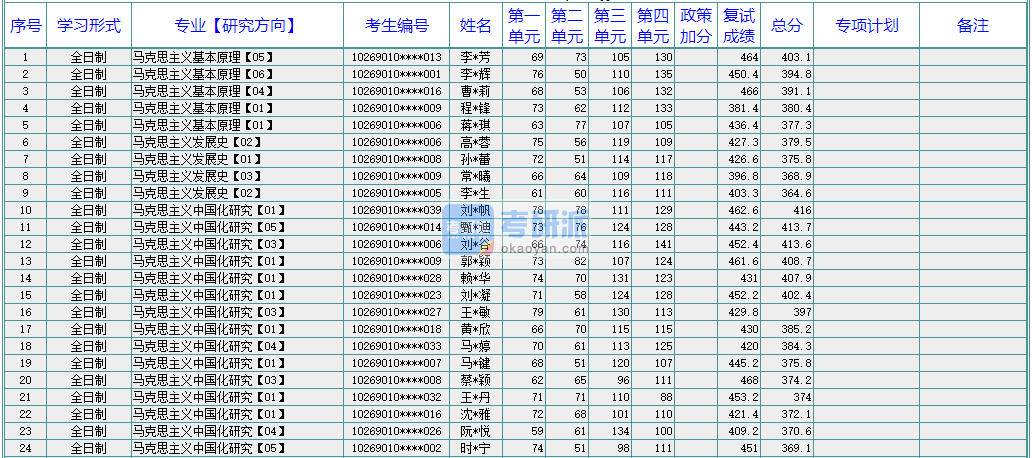Click the 总分 column header
The width and height of the screenshot is (1032, 458).
coord(787,26)
